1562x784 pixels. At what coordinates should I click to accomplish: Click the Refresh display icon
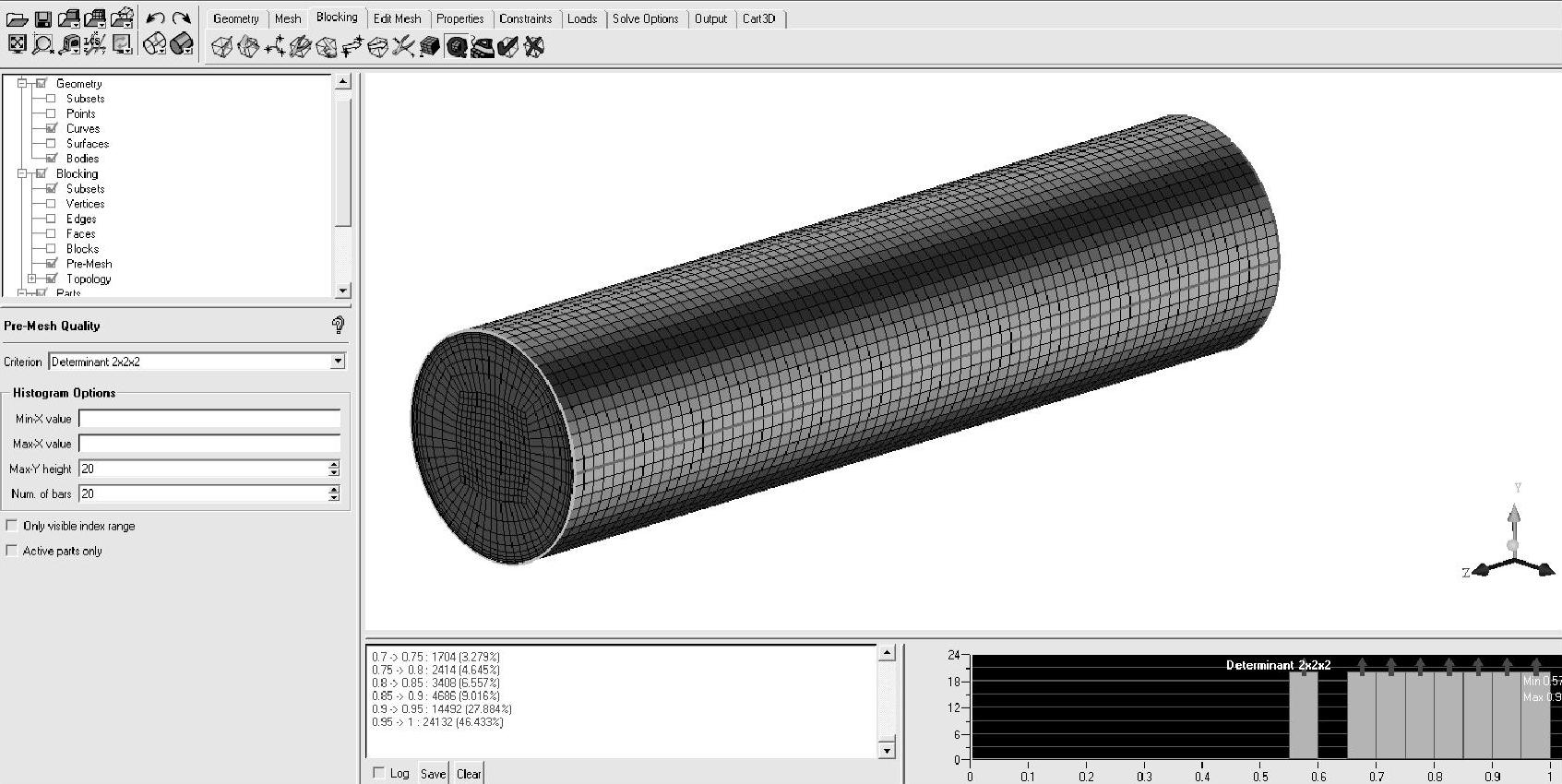[122, 43]
